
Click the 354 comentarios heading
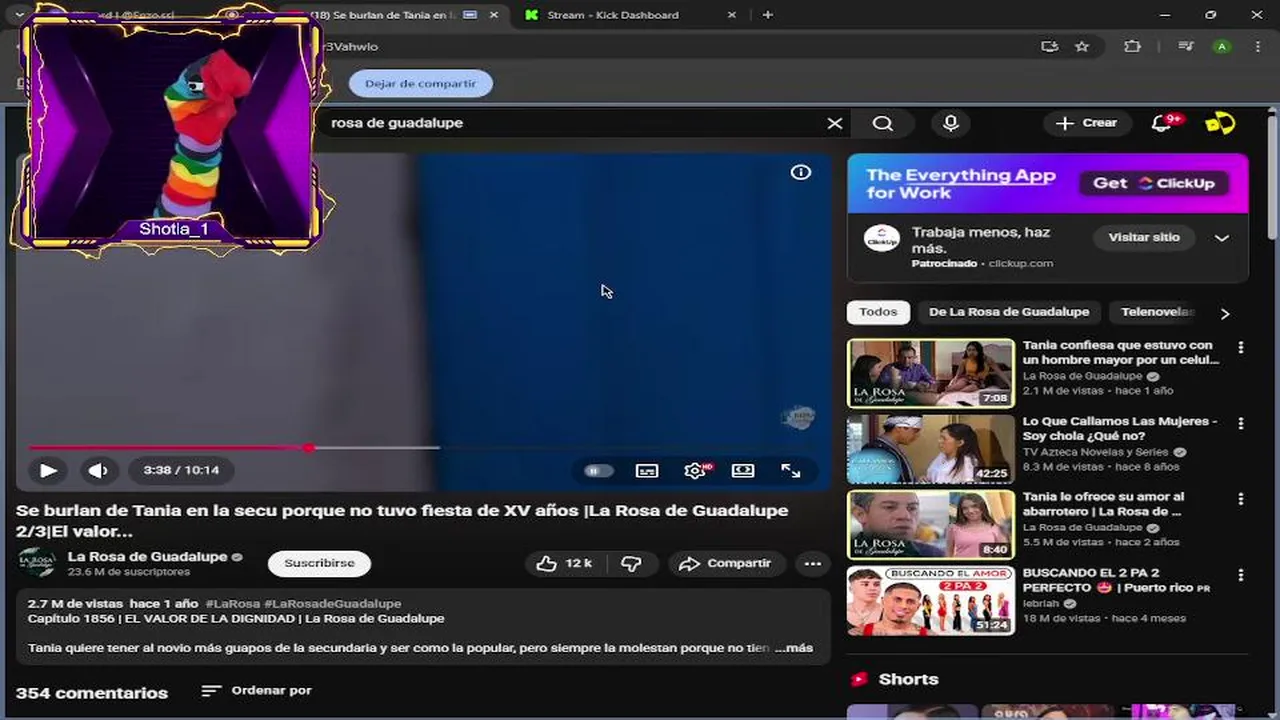pyautogui.click(x=92, y=693)
